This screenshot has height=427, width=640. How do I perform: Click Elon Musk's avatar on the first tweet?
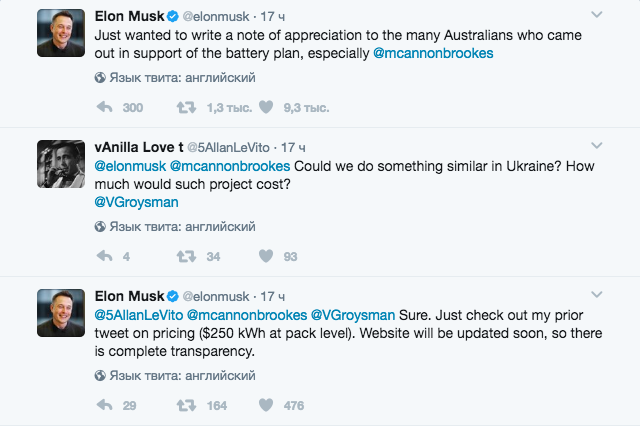click(x=61, y=35)
